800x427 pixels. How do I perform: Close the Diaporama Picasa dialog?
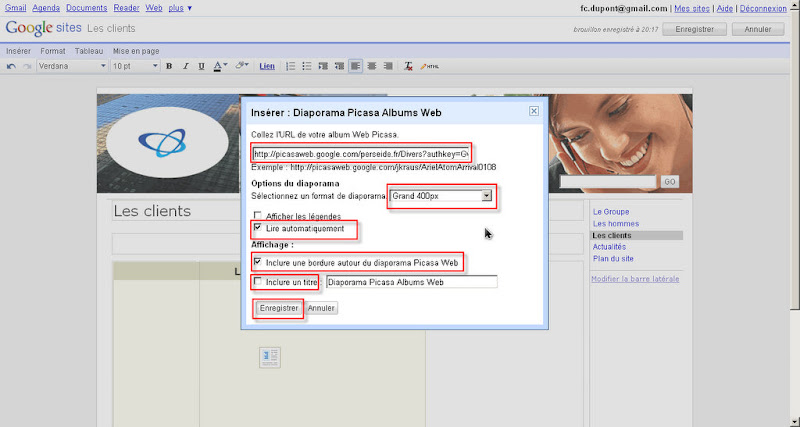point(534,111)
